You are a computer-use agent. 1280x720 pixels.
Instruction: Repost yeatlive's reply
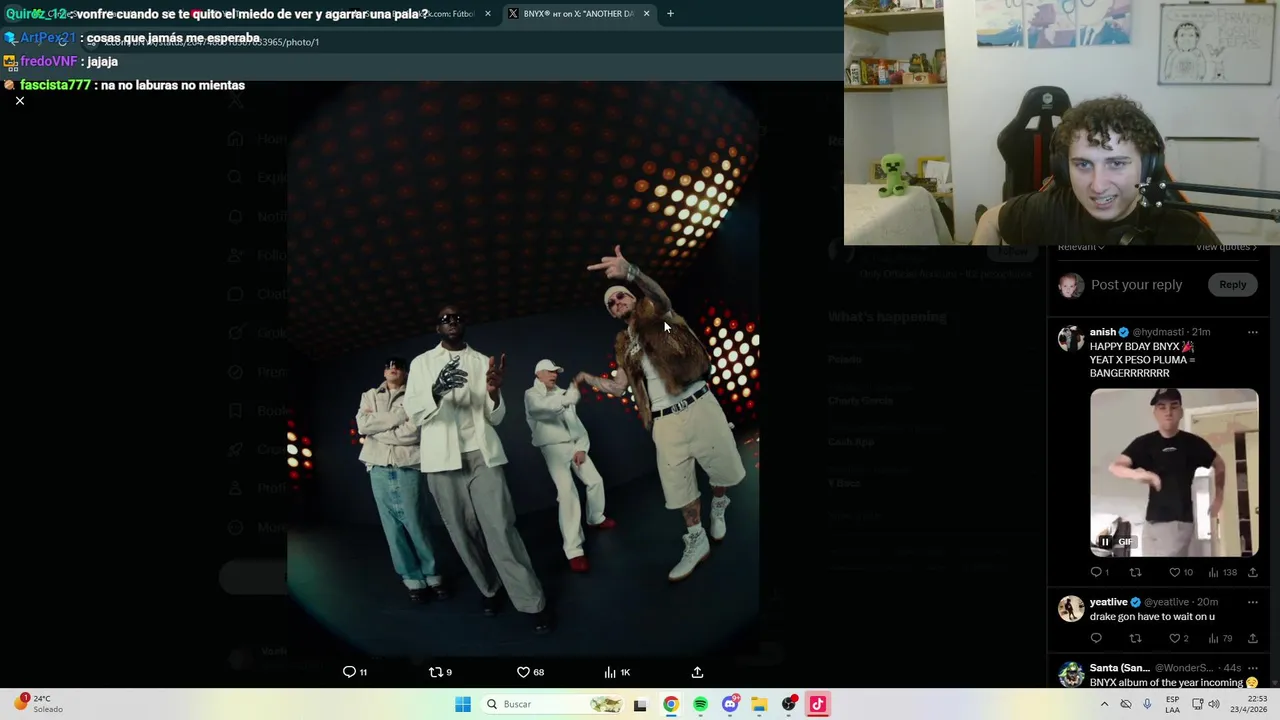pyautogui.click(x=1135, y=638)
